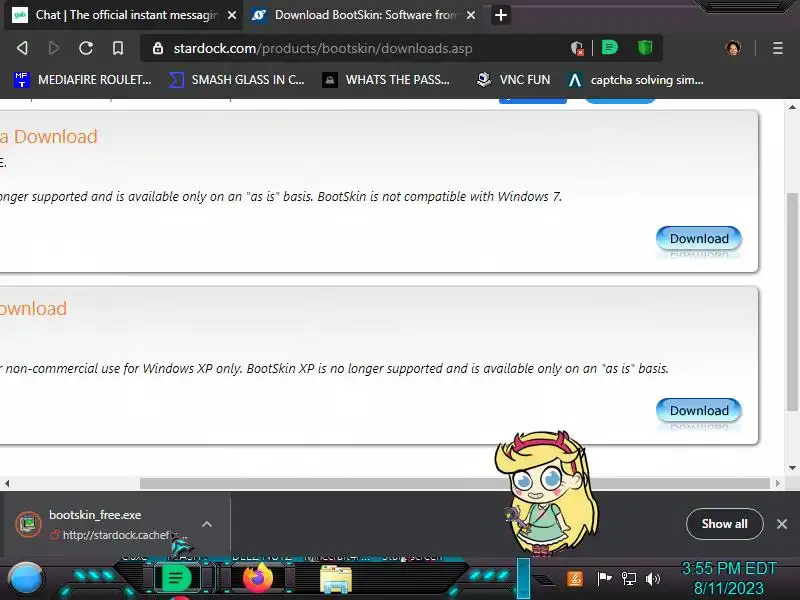Expand the bootskin_free.exe download options chevron
Viewport: 800px width, 600px height.
click(x=207, y=524)
